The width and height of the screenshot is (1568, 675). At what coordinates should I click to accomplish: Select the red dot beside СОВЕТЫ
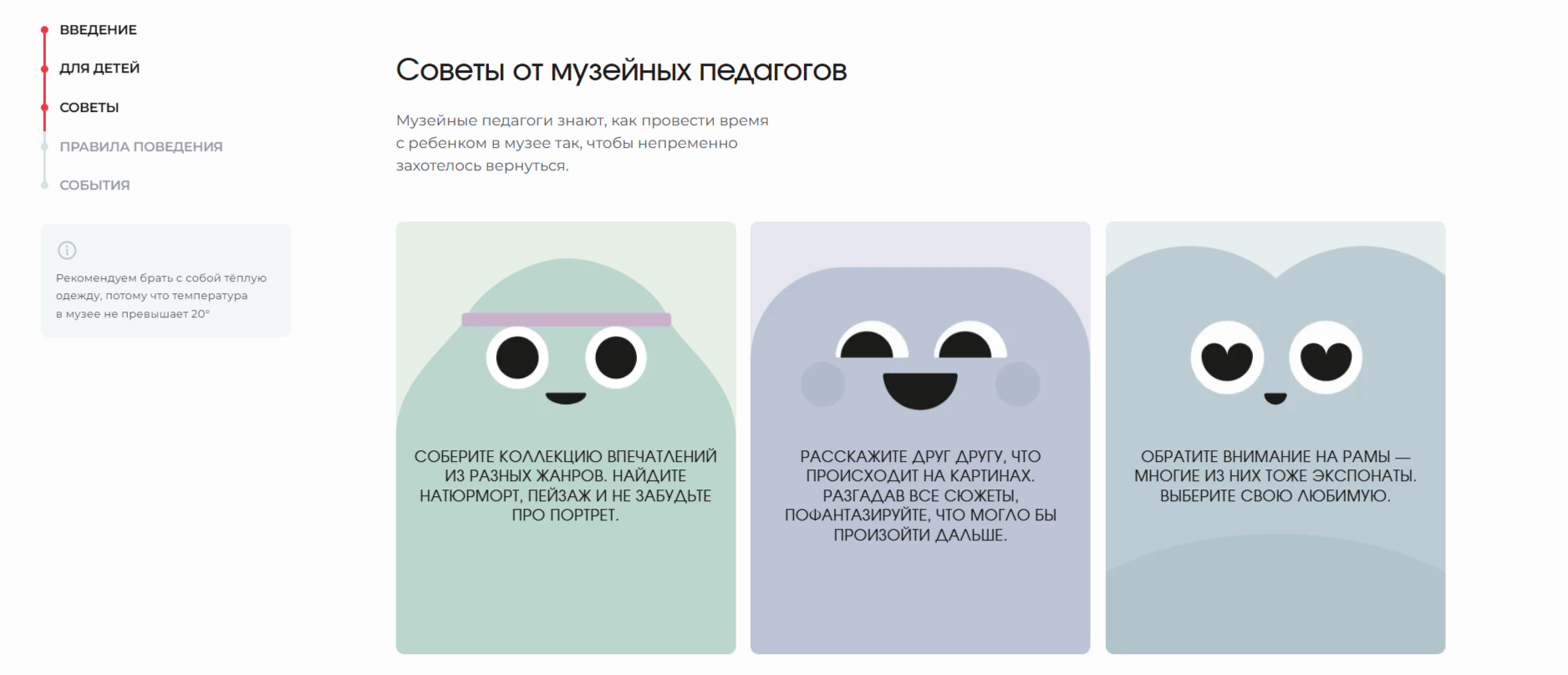point(44,108)
